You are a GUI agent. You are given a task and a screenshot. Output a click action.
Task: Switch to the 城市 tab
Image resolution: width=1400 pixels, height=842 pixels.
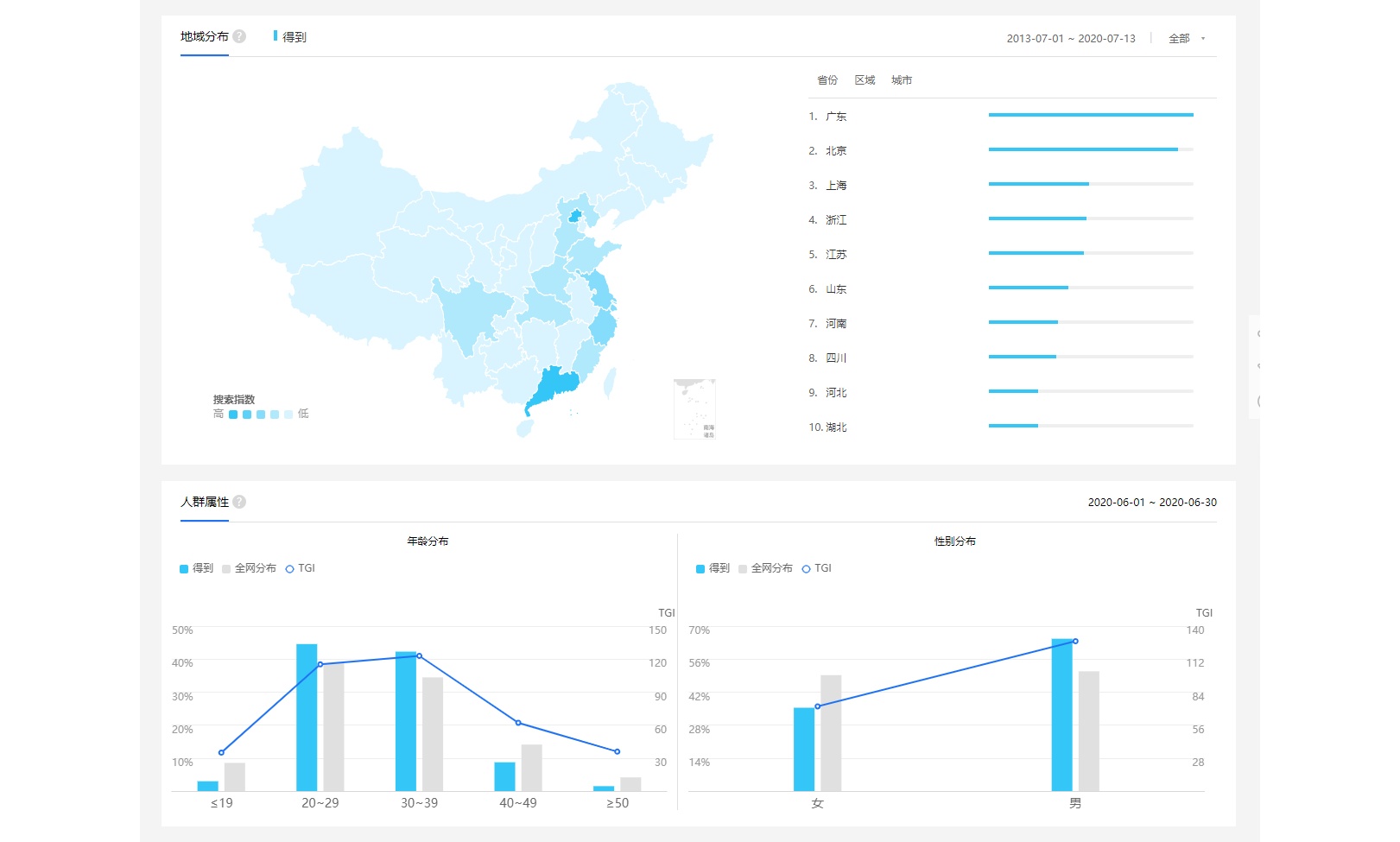[x=902, y=79]
